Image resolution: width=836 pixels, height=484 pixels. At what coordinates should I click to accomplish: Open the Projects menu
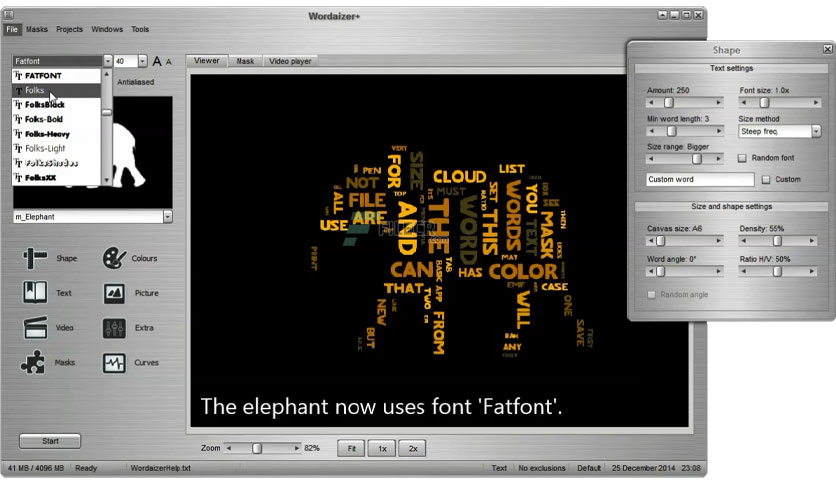69,29
